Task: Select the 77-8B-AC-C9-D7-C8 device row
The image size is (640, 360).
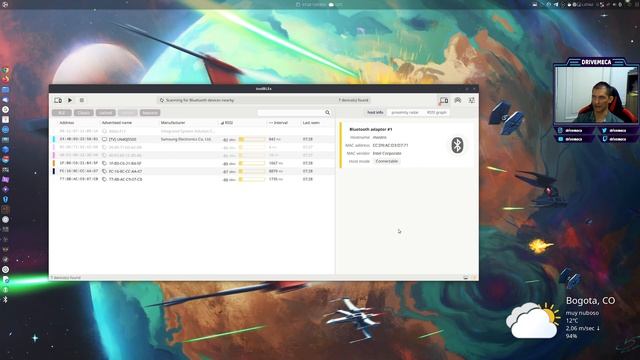Action: click(x=192, y=179)
